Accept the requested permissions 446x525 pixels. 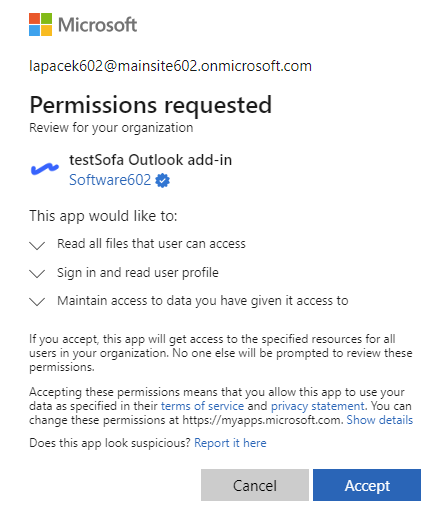(x=367, y=485)
